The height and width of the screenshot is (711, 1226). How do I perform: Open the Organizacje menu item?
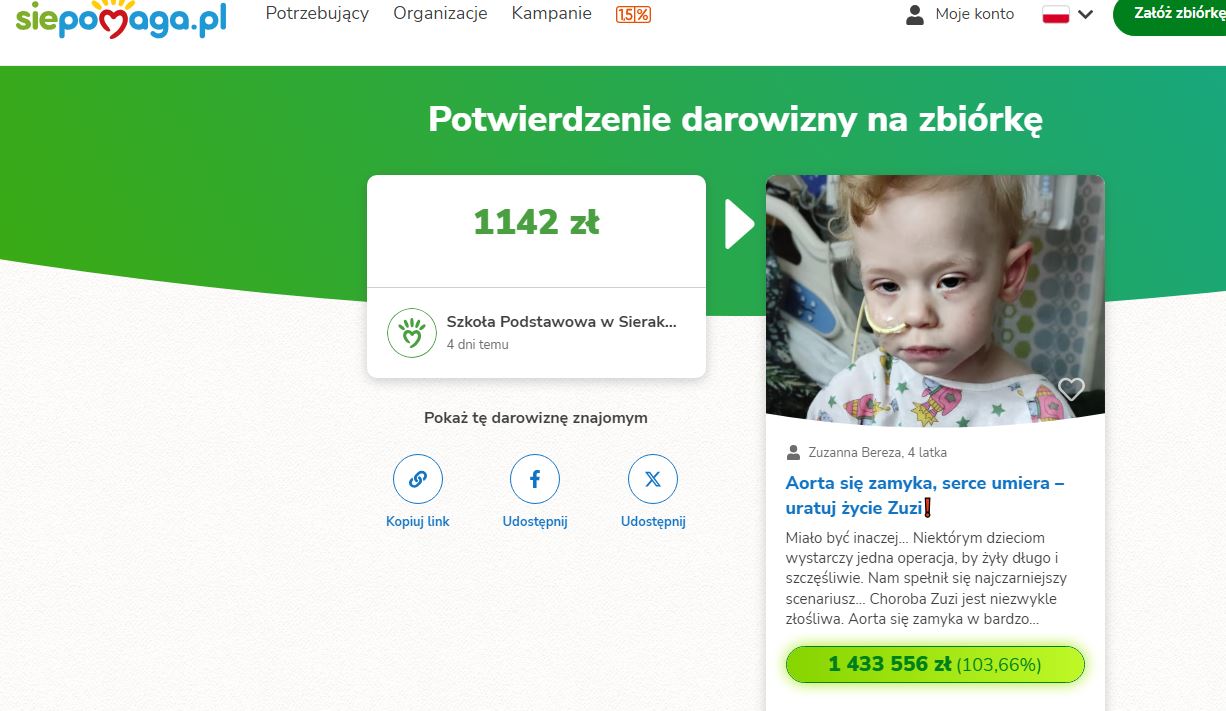(x=440, y=13)
